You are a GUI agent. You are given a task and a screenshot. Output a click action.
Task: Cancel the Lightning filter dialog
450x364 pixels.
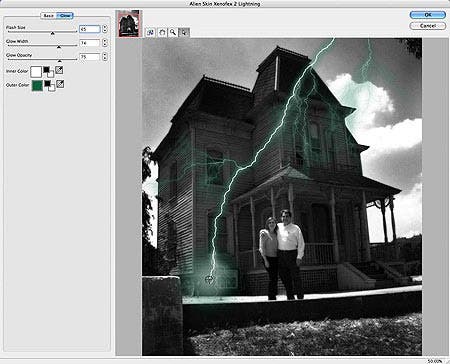pos(428,26)
